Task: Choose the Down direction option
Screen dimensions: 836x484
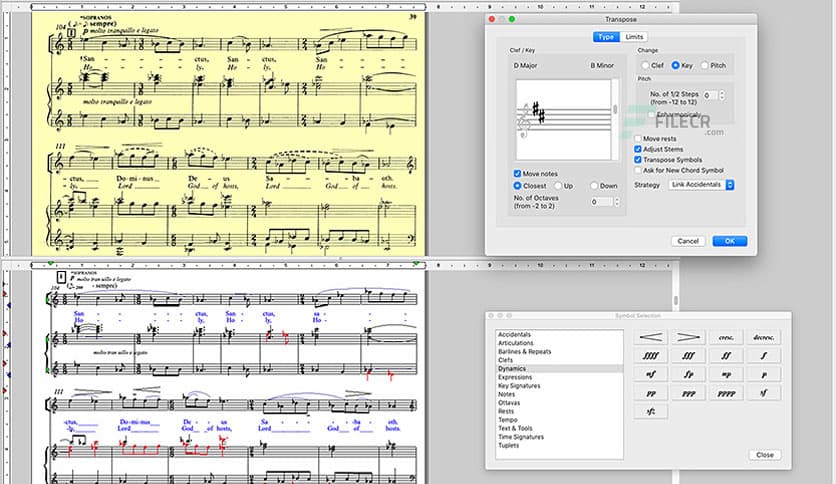Action: tap(594, 185)
